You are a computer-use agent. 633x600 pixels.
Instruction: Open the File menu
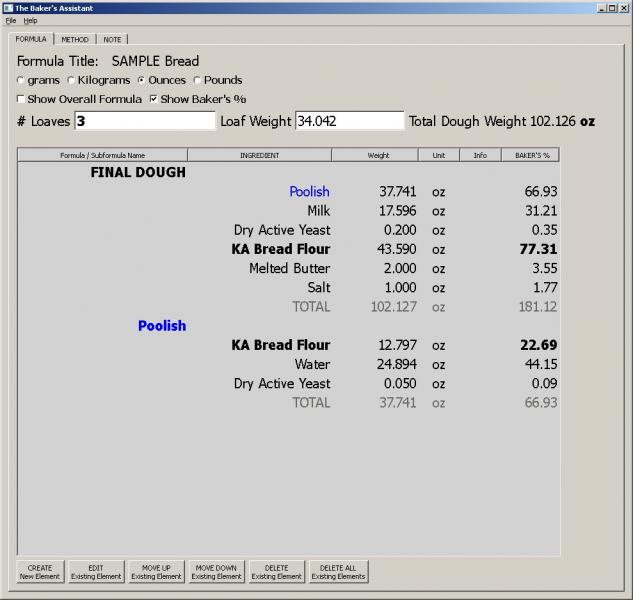pyautogui.click(x=11, y=20)
